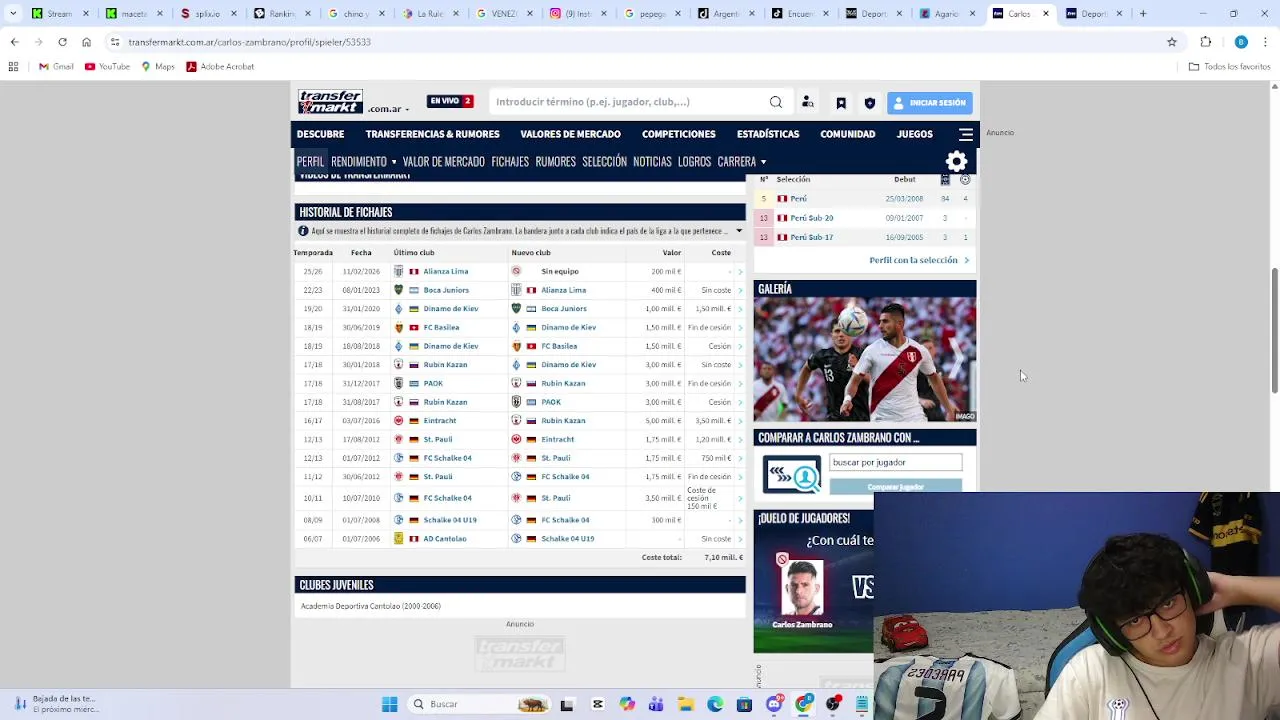Open Microsoft Edge from the taskbar
This screenshot has height=720, width=1280.
[715, 704]
